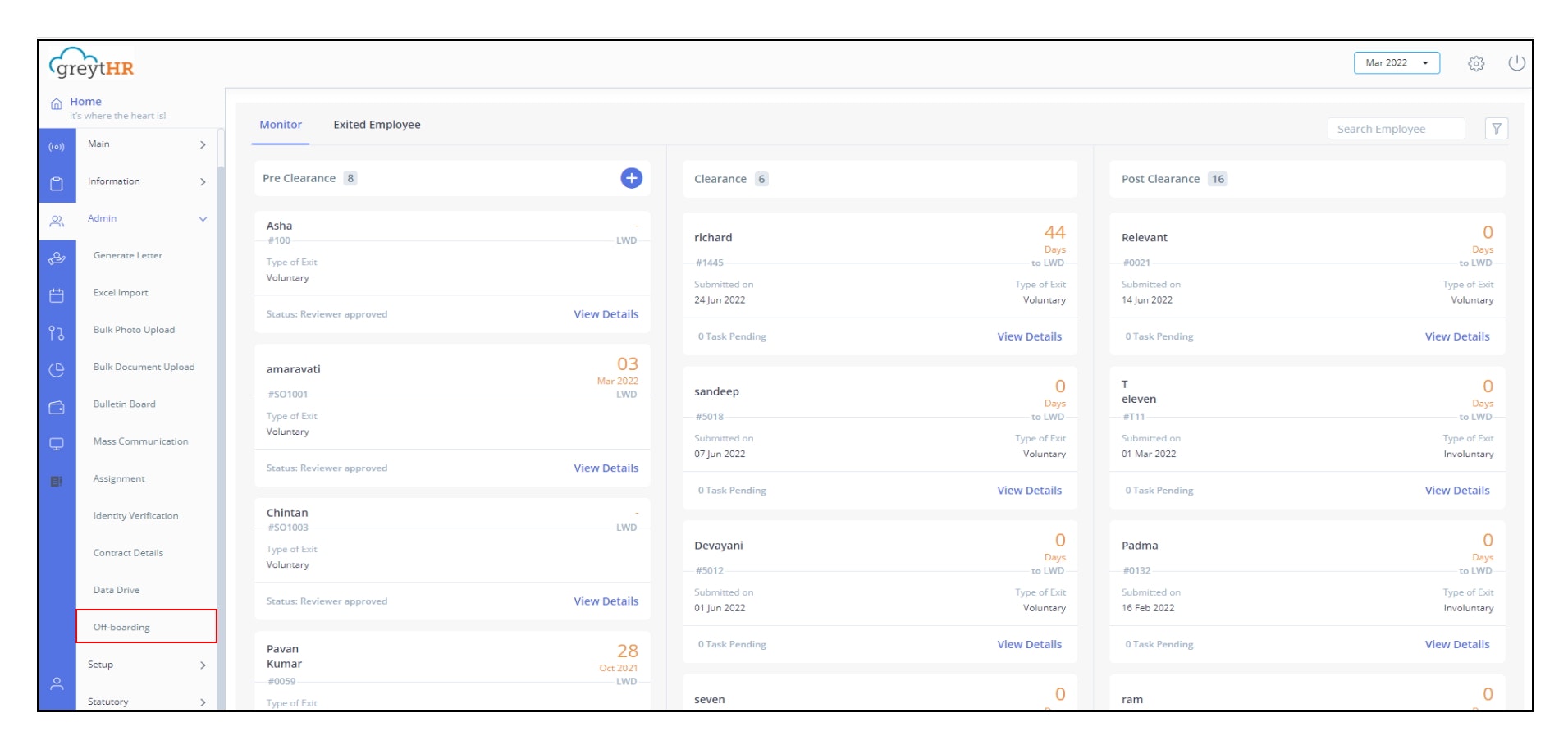Open Data Drive menu item
The width and height of the screenshot is (1568, 745).
pyautogui.click(x=117, y=590)
